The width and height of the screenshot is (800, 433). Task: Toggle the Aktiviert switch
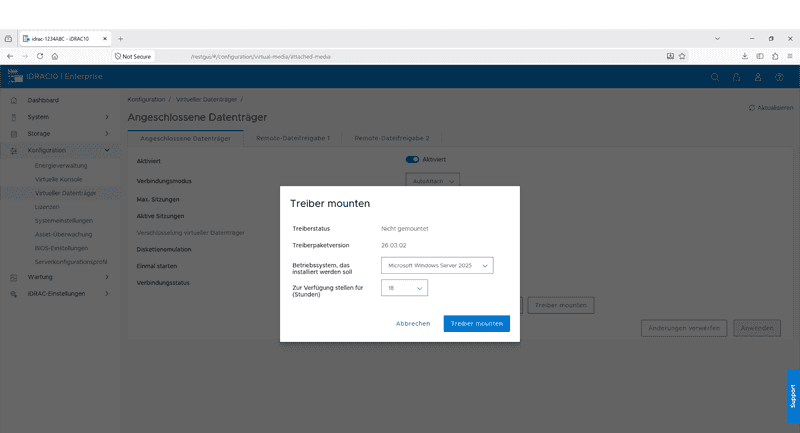coord(412,159)
